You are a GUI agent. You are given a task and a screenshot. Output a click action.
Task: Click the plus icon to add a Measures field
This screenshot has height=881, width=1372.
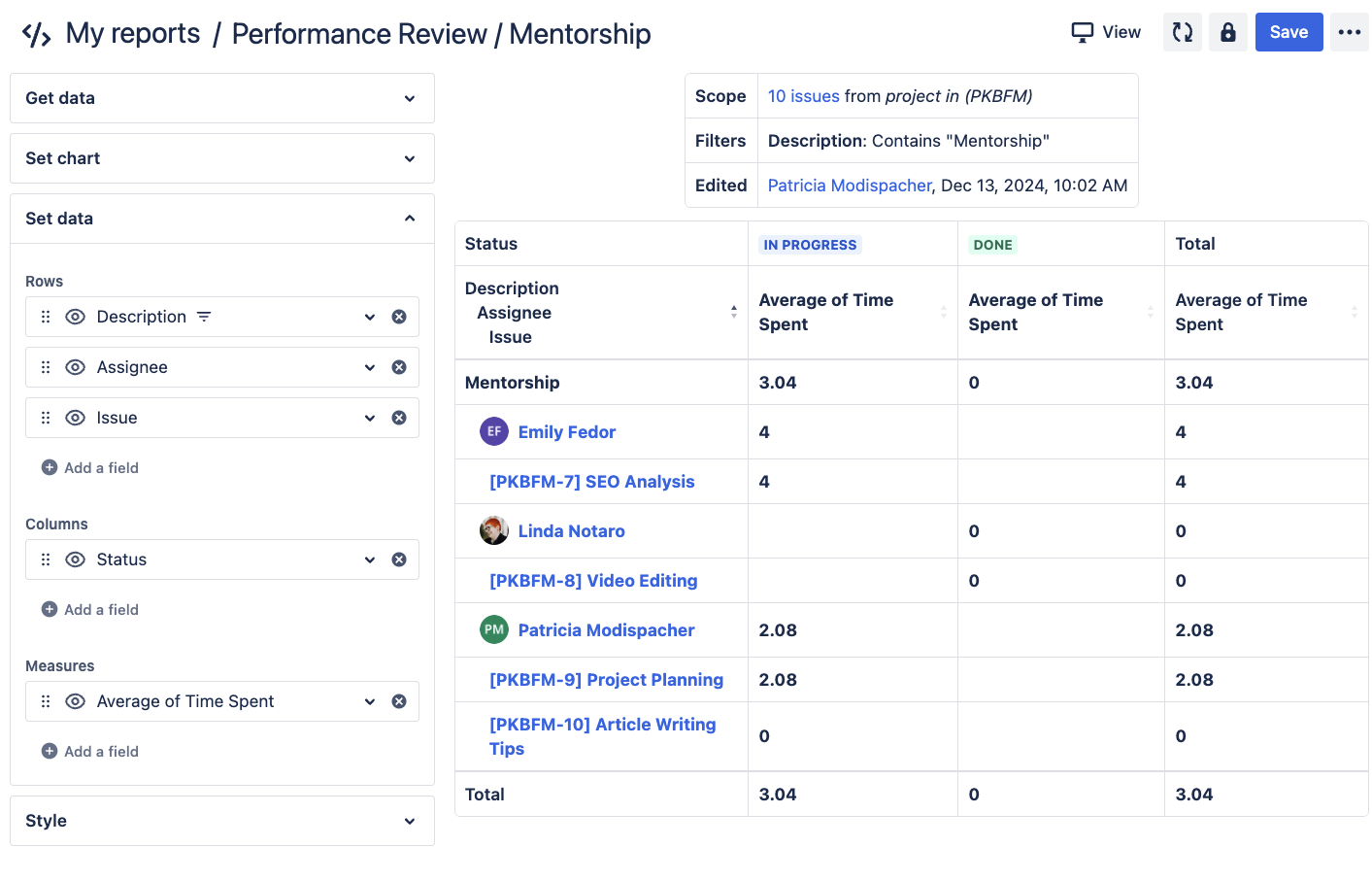tap(48, 751)
